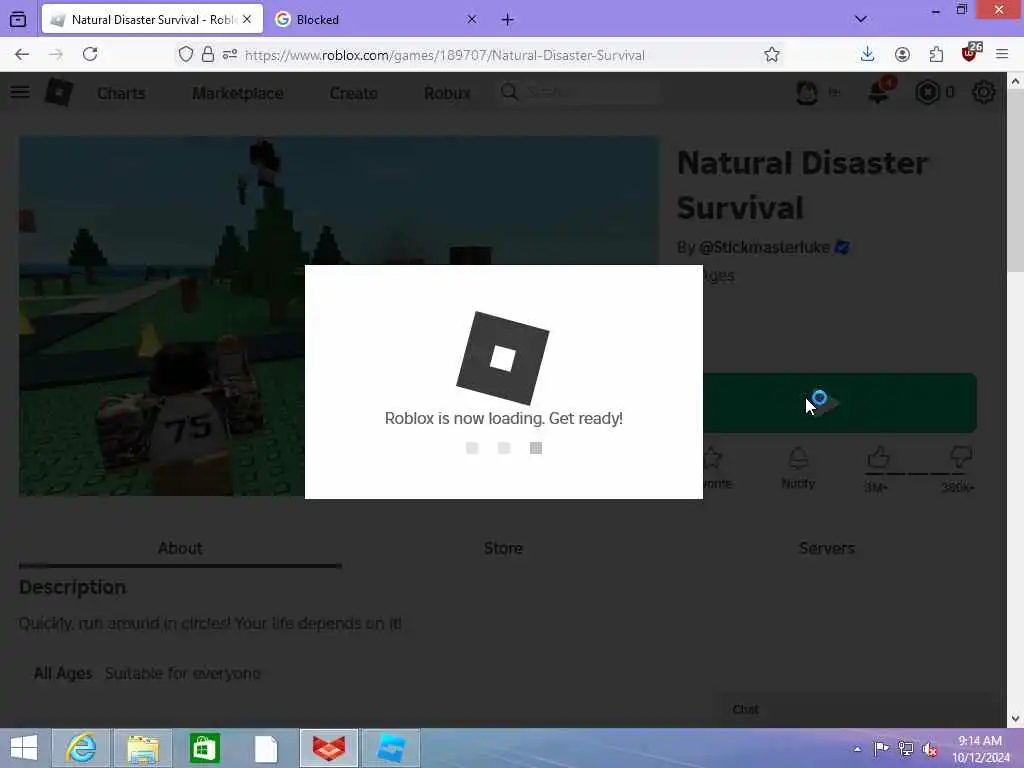The image size is (1024, 768).
Task: Open the Firefox View icon at the tab bar's start
Action: [18, 20]
